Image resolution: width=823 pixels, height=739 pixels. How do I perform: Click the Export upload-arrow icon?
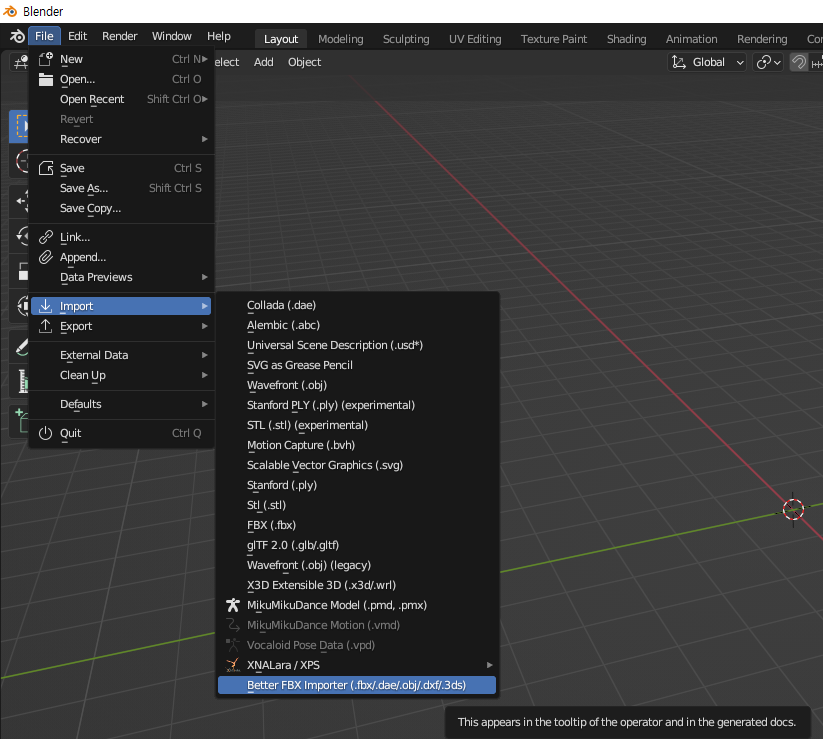(46, 326)
